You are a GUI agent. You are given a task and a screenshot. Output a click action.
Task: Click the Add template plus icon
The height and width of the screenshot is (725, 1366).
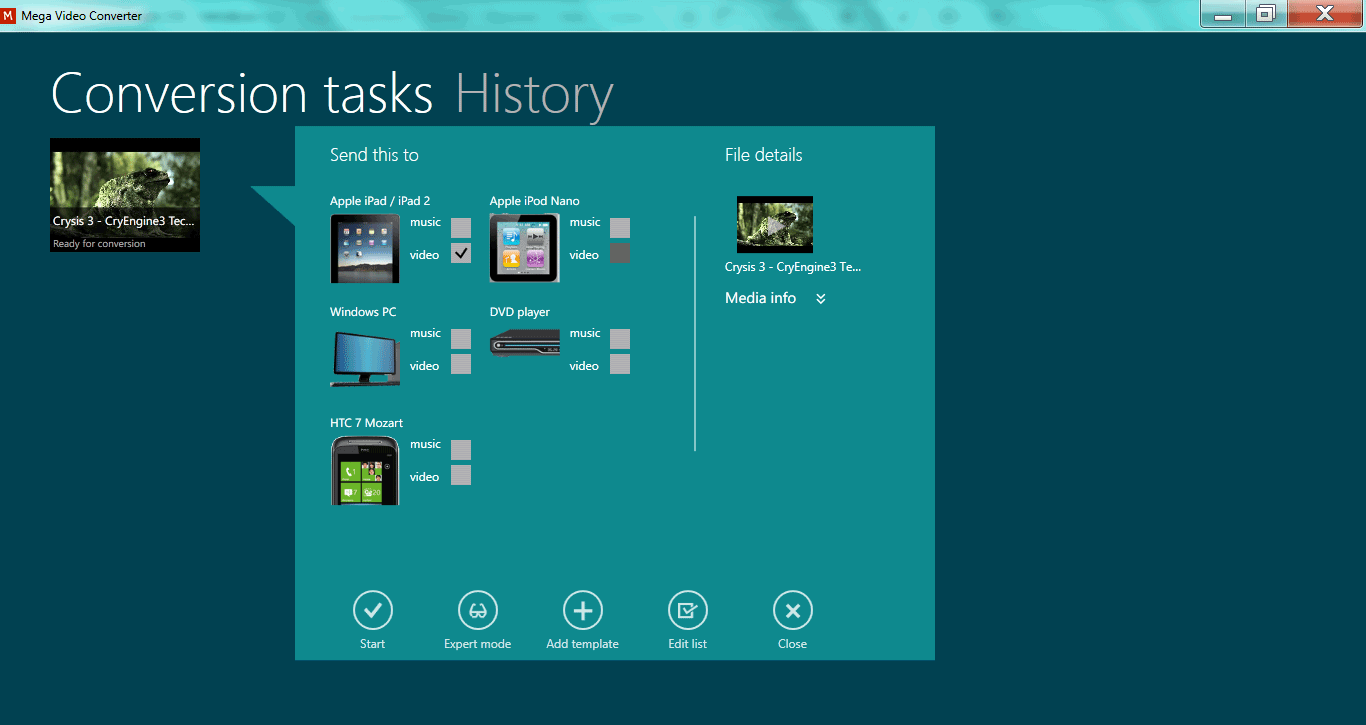click(x=583, y=610)
